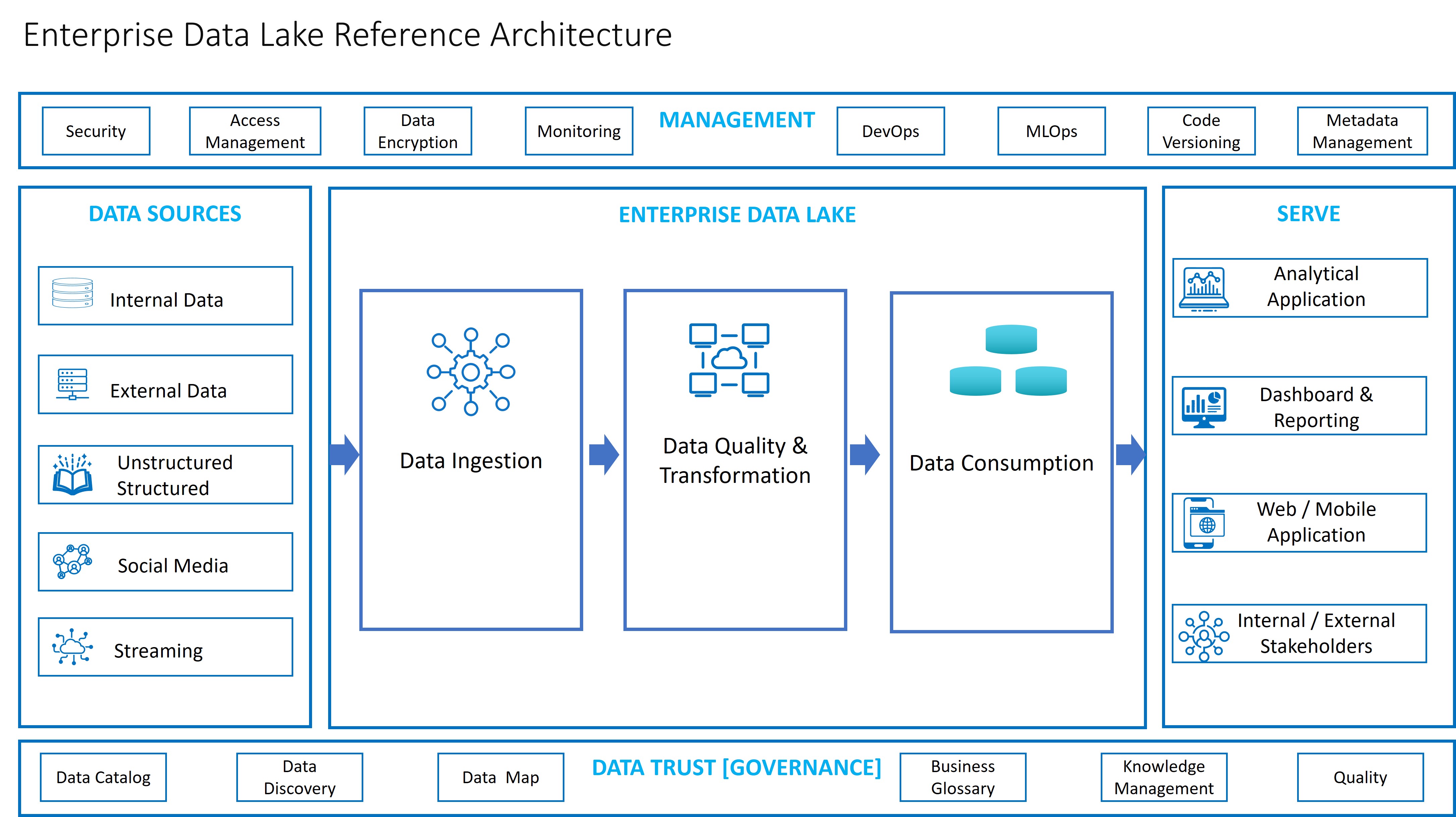Click the open book icon beside Unstructured Structured

72,475
